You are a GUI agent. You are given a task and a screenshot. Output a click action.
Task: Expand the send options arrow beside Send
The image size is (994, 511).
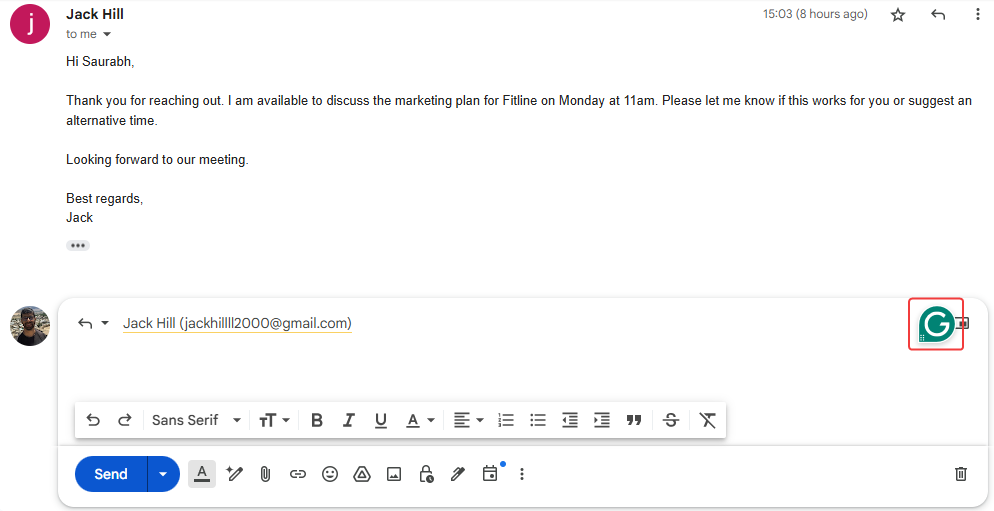click(x=164, y=474)
